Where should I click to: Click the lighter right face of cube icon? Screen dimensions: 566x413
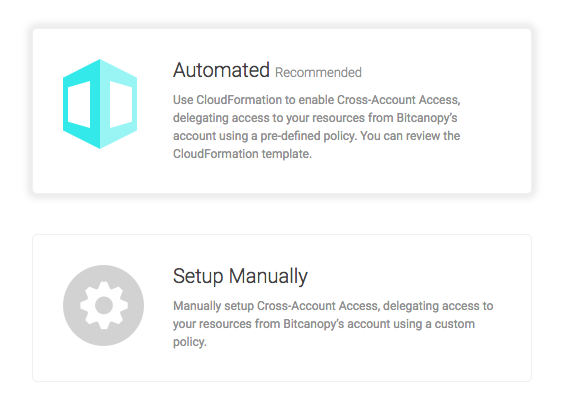coord(119,104)
